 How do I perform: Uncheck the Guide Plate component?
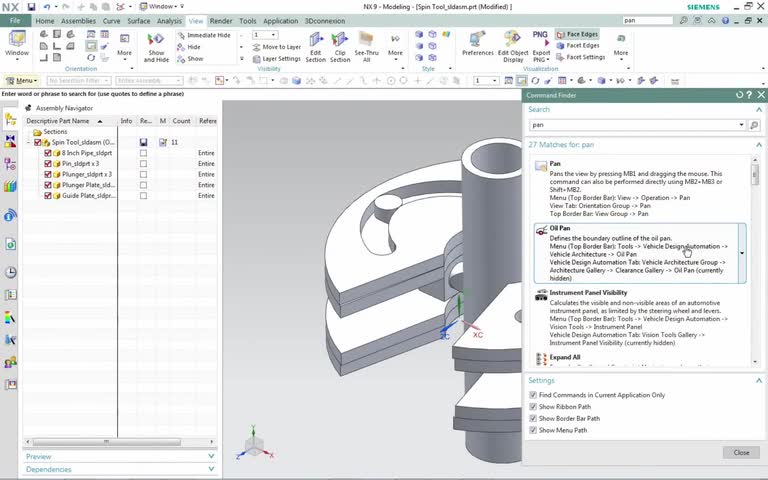click(x=48, y=195)
